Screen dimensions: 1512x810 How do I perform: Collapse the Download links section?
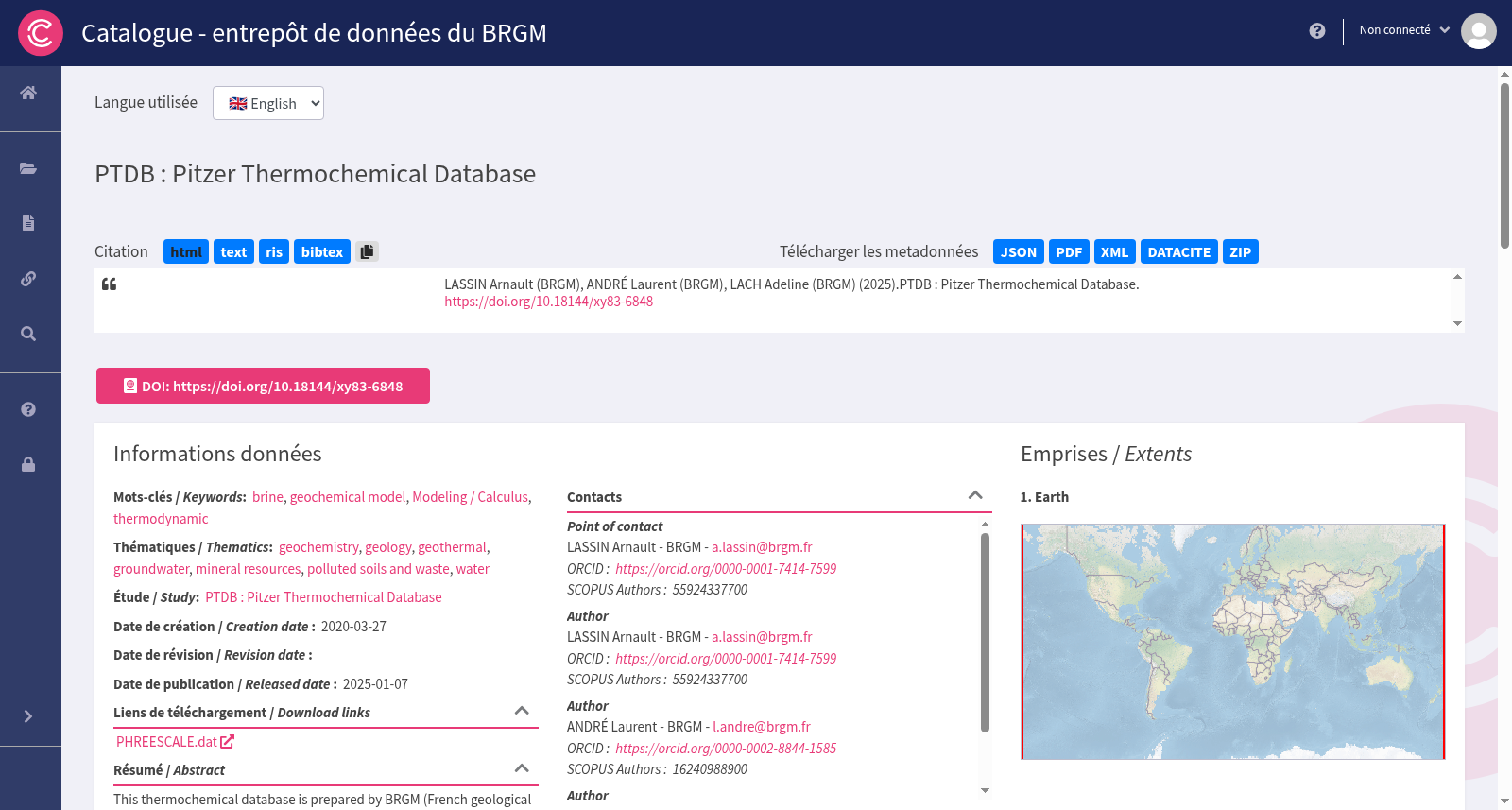click(522, 711)
